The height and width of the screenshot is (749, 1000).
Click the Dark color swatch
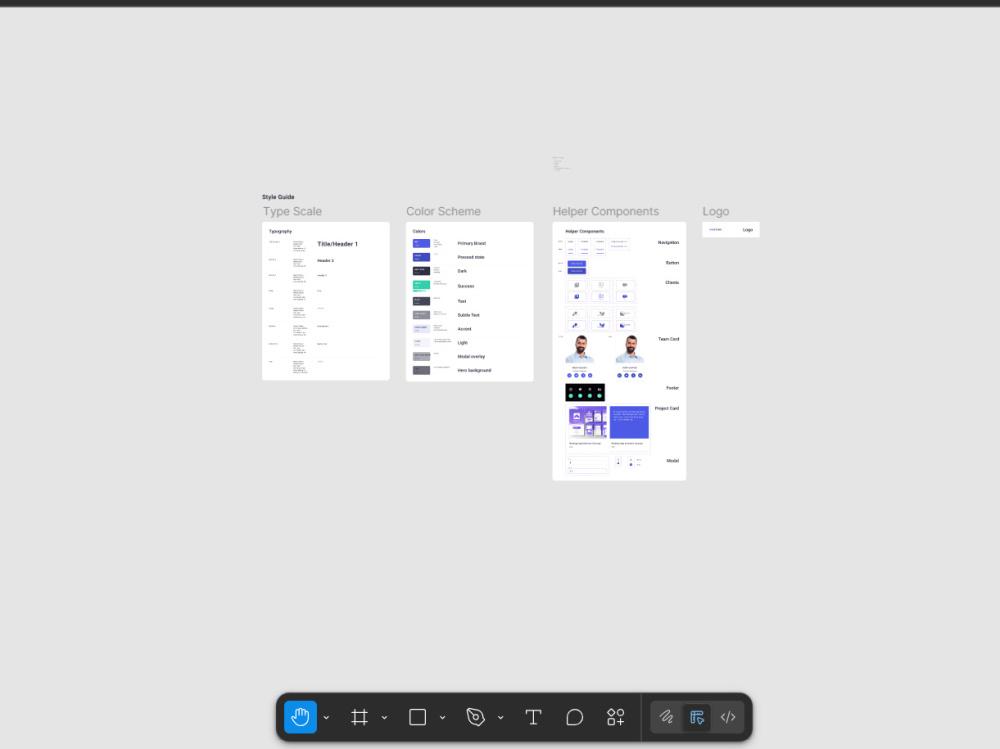point(421,271)
